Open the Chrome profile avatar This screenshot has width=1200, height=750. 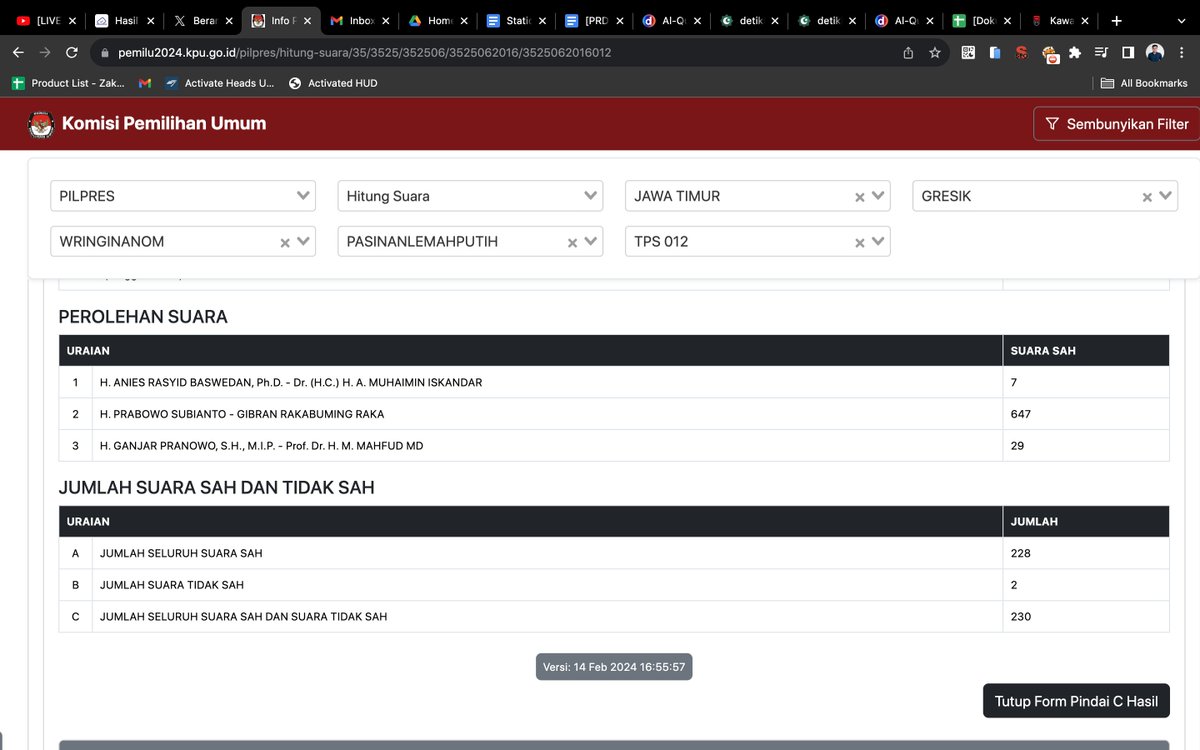pyautogui.click(x=1155, y=53)
